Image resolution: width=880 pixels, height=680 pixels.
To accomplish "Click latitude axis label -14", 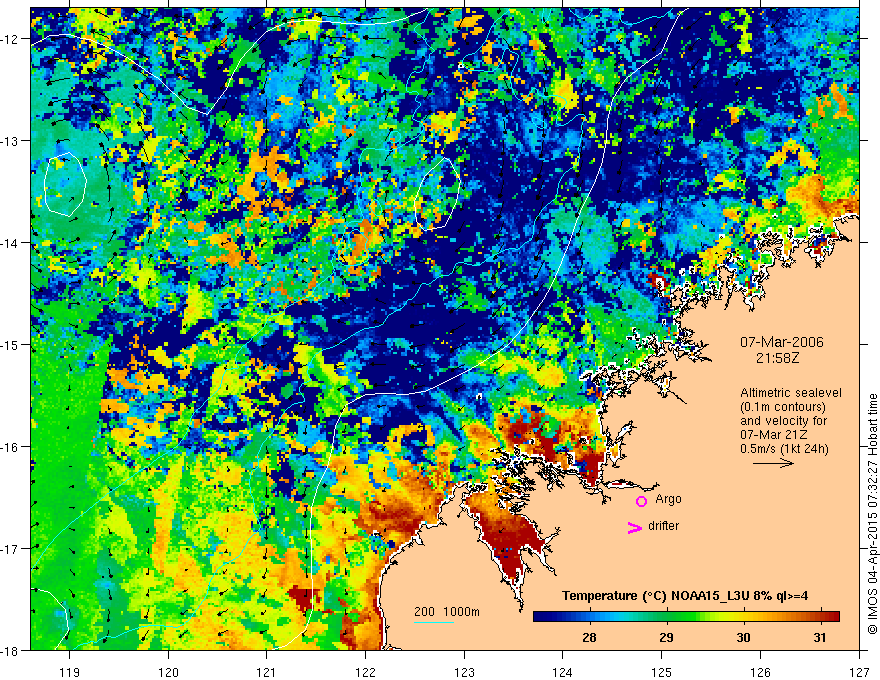I will click(11, 243).
